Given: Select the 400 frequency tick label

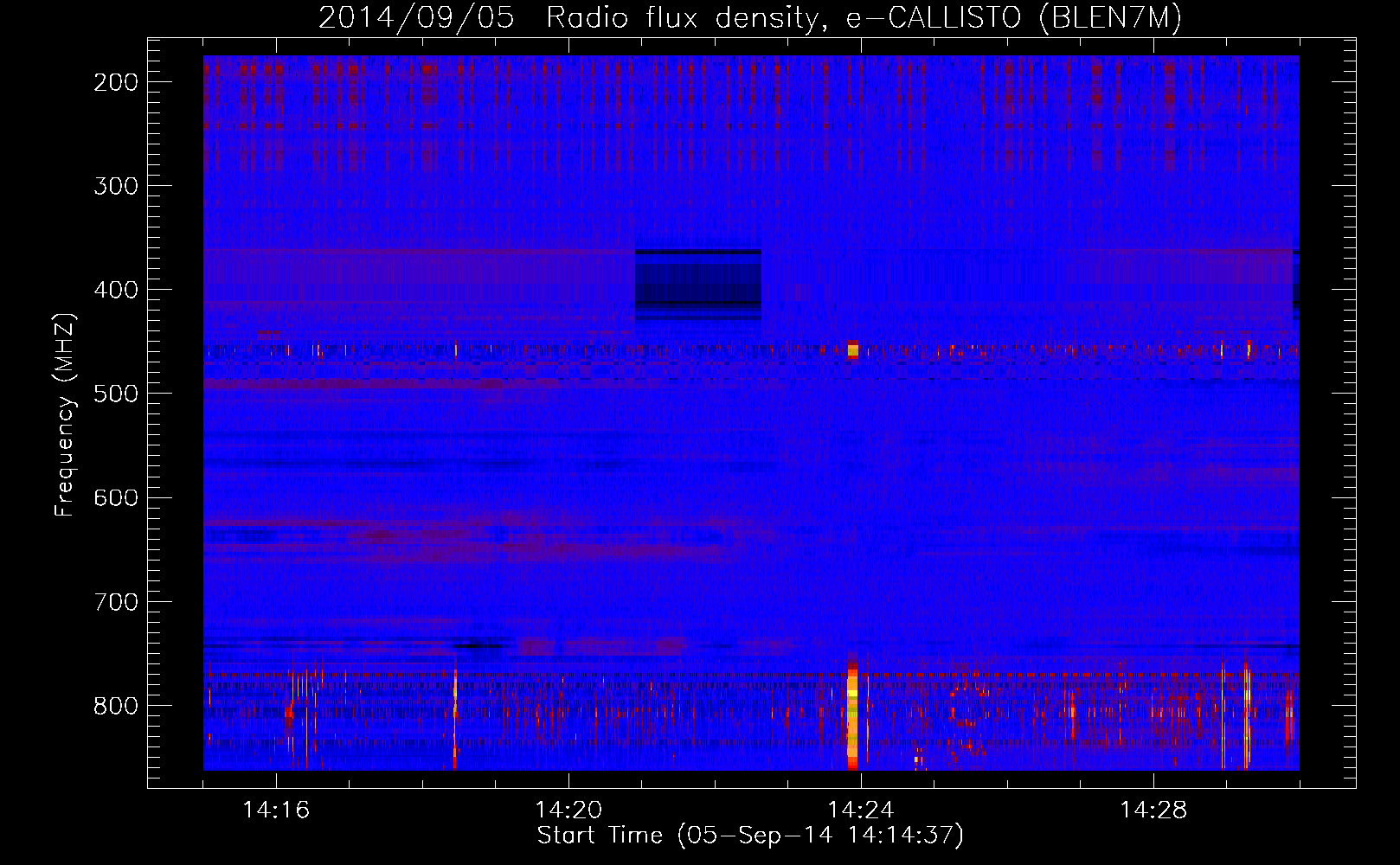Looking at the screenshot, I should tap(116, 290).
